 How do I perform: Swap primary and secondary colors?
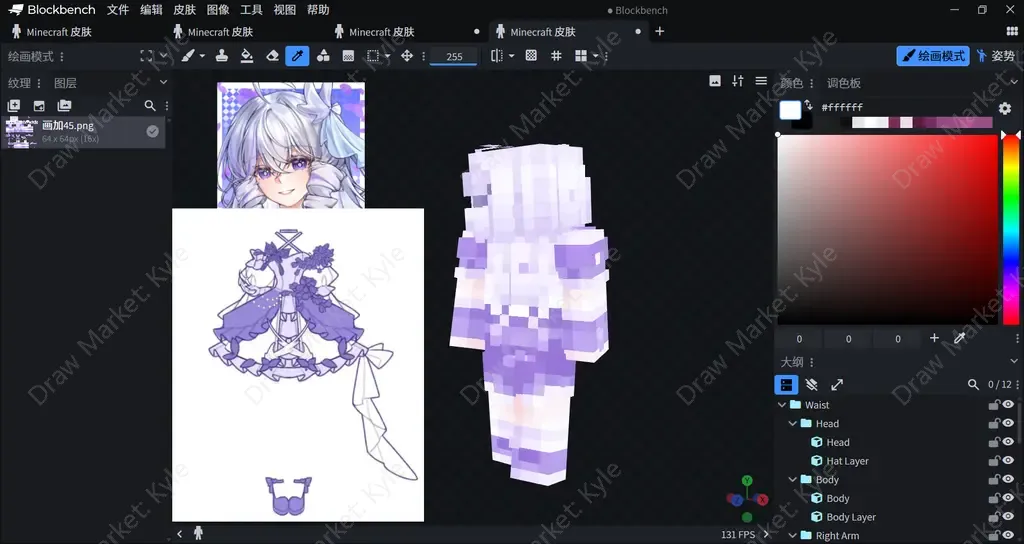click(x=808, y=105)
